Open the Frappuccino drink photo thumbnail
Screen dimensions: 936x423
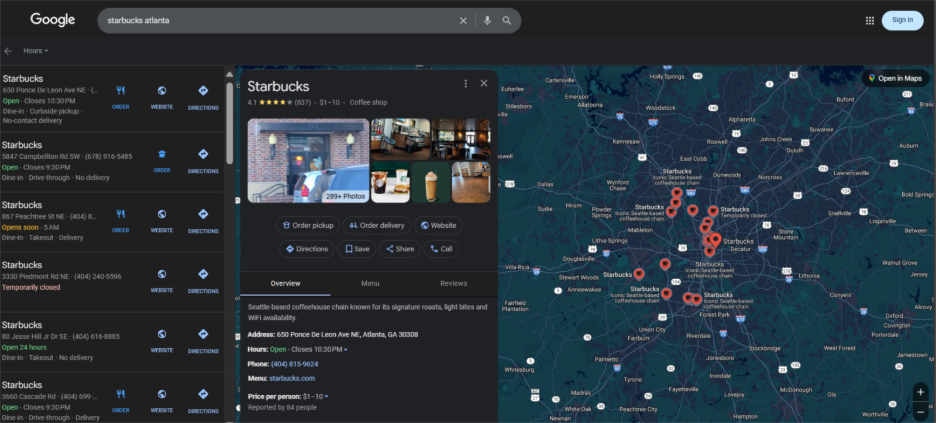(x=431, y=183)
